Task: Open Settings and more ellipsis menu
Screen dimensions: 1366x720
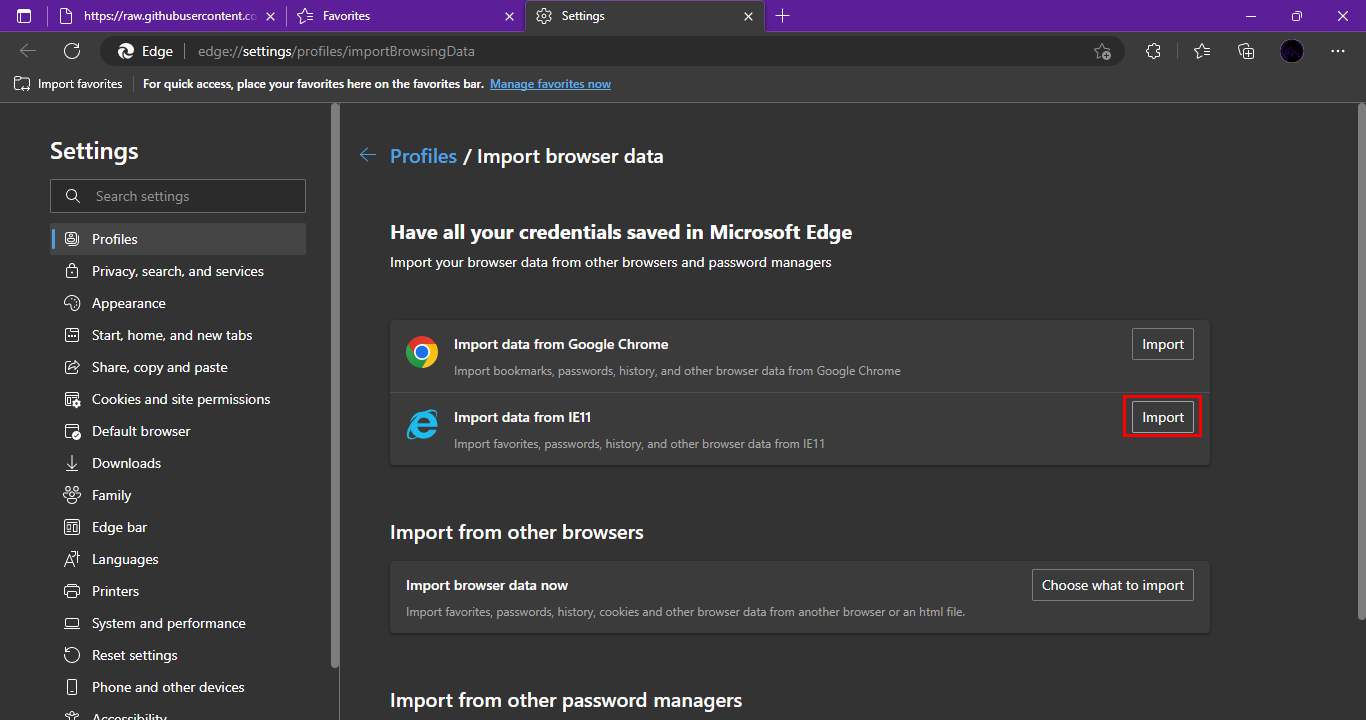Action: point(1338,51)
